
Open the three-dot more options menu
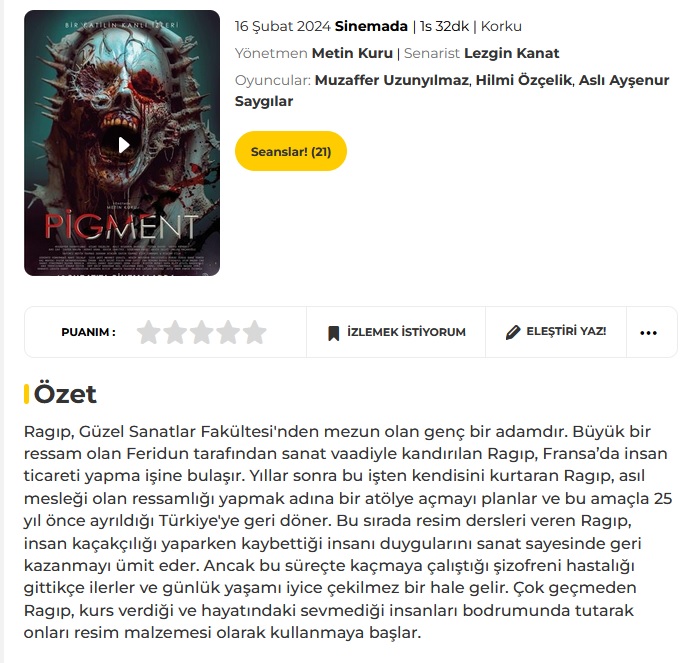pyautogui.click(x=648, y=333)
